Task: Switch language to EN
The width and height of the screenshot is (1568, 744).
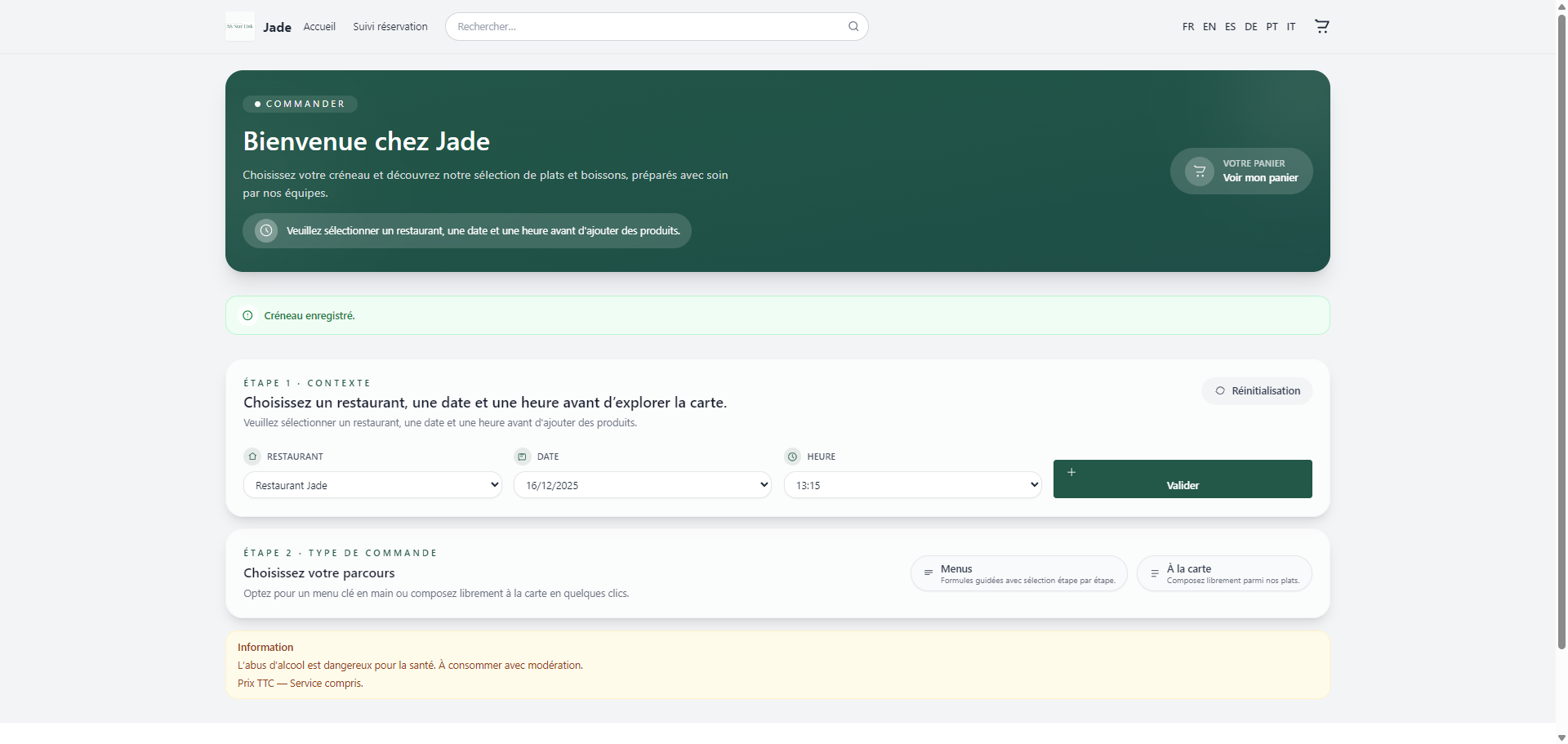Action: 1209,26
